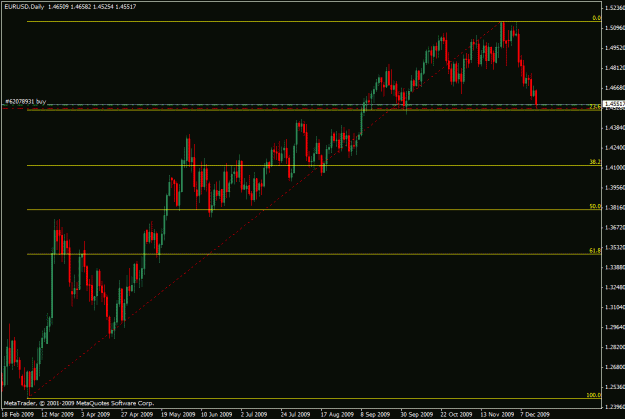
Task: Click the OHLC values in the chart header
Action: tap(92, 7)
